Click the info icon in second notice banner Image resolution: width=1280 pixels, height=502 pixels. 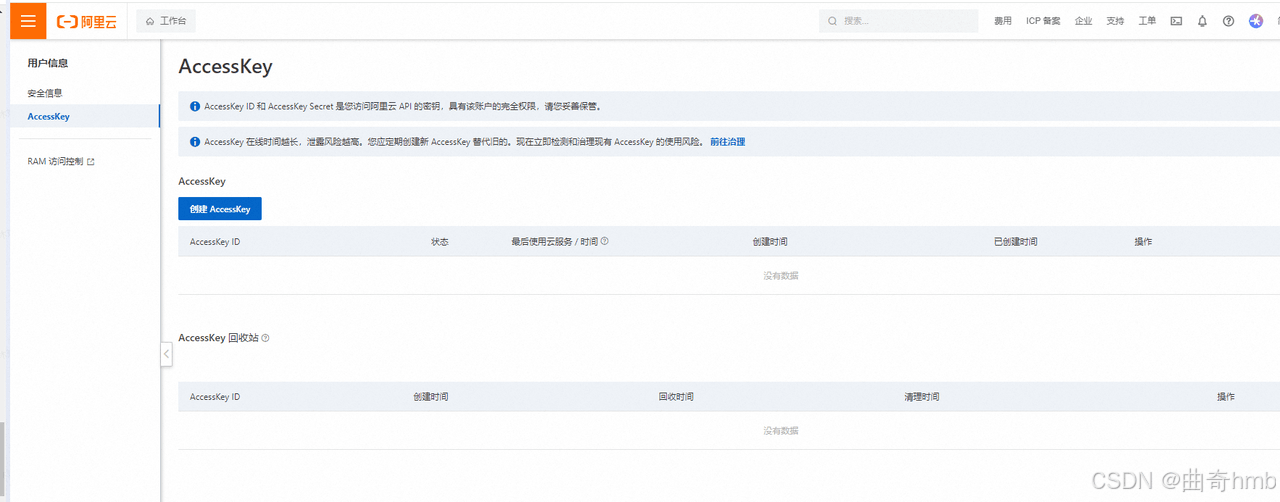[x=195, y=142]
